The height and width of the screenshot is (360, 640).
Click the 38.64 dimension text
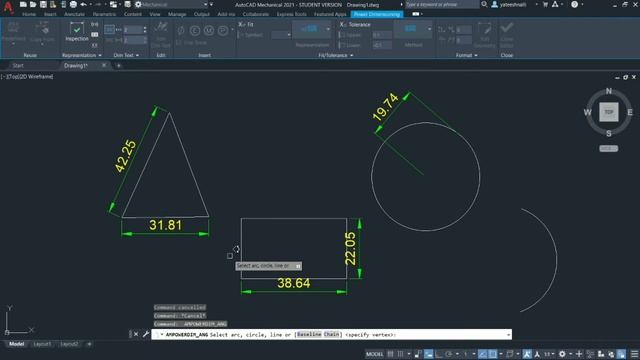pos(293,283)
